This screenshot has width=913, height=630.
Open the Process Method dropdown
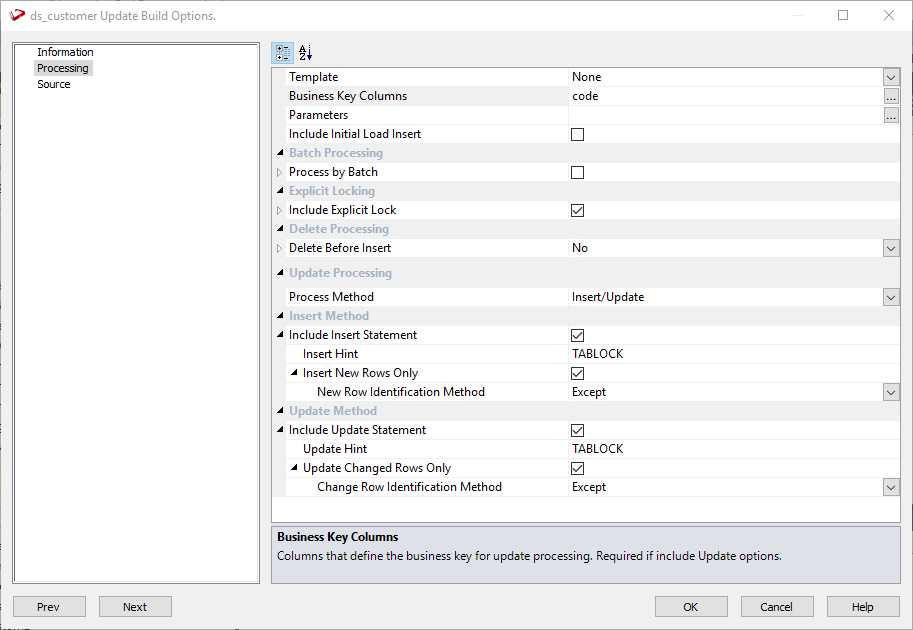click(x=891, y=297)
